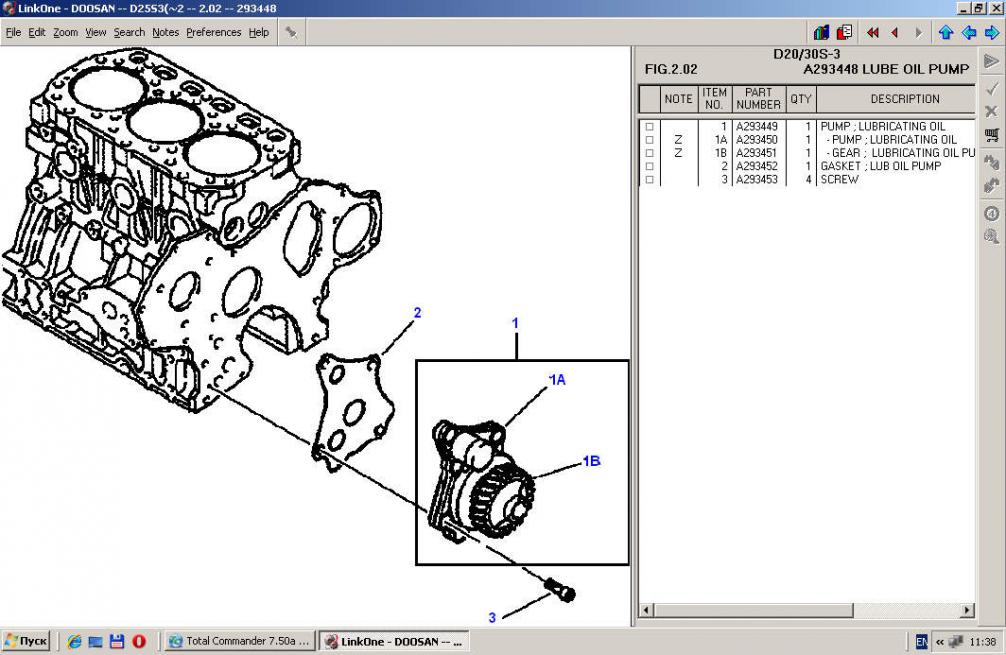Switch to Total Commander taskbar button
Image resolution: width=1006 pixels, height=655 pixels.
240,641
